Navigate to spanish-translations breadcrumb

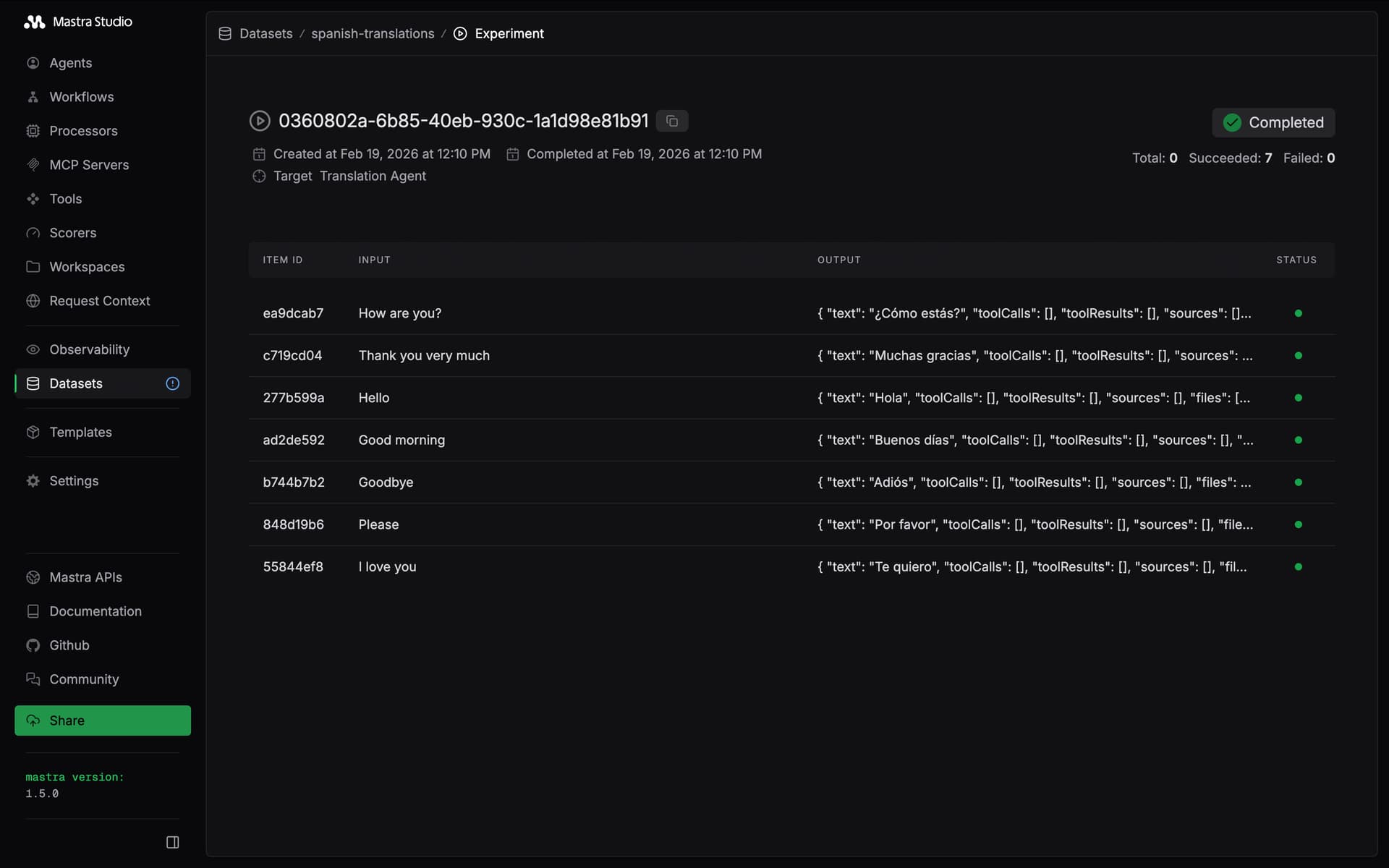373,34
